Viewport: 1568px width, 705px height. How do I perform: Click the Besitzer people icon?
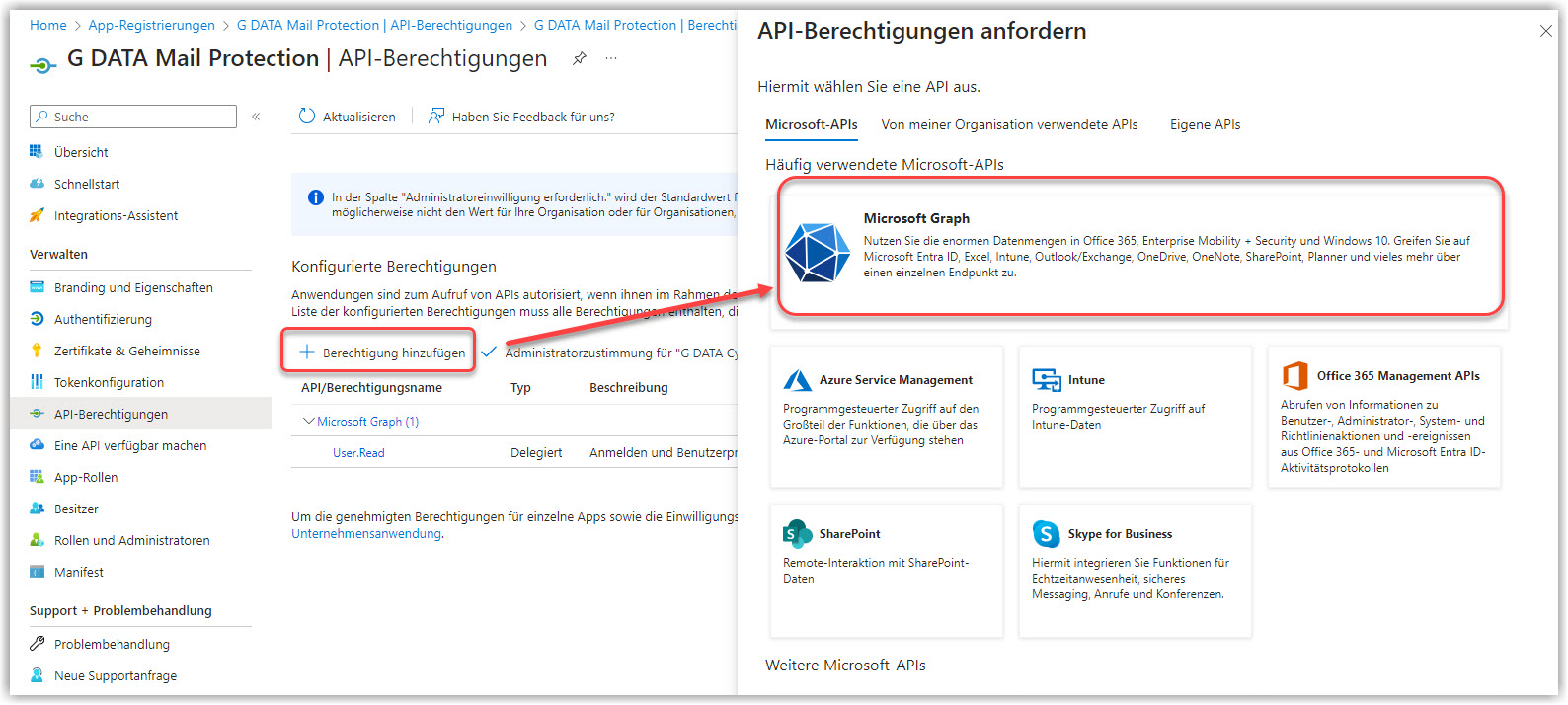[37, 508]
